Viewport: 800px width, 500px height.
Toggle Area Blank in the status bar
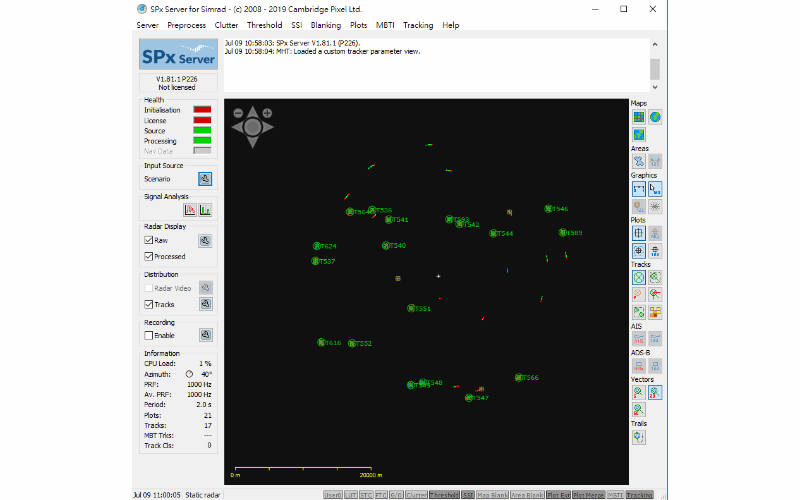(527, 495)
